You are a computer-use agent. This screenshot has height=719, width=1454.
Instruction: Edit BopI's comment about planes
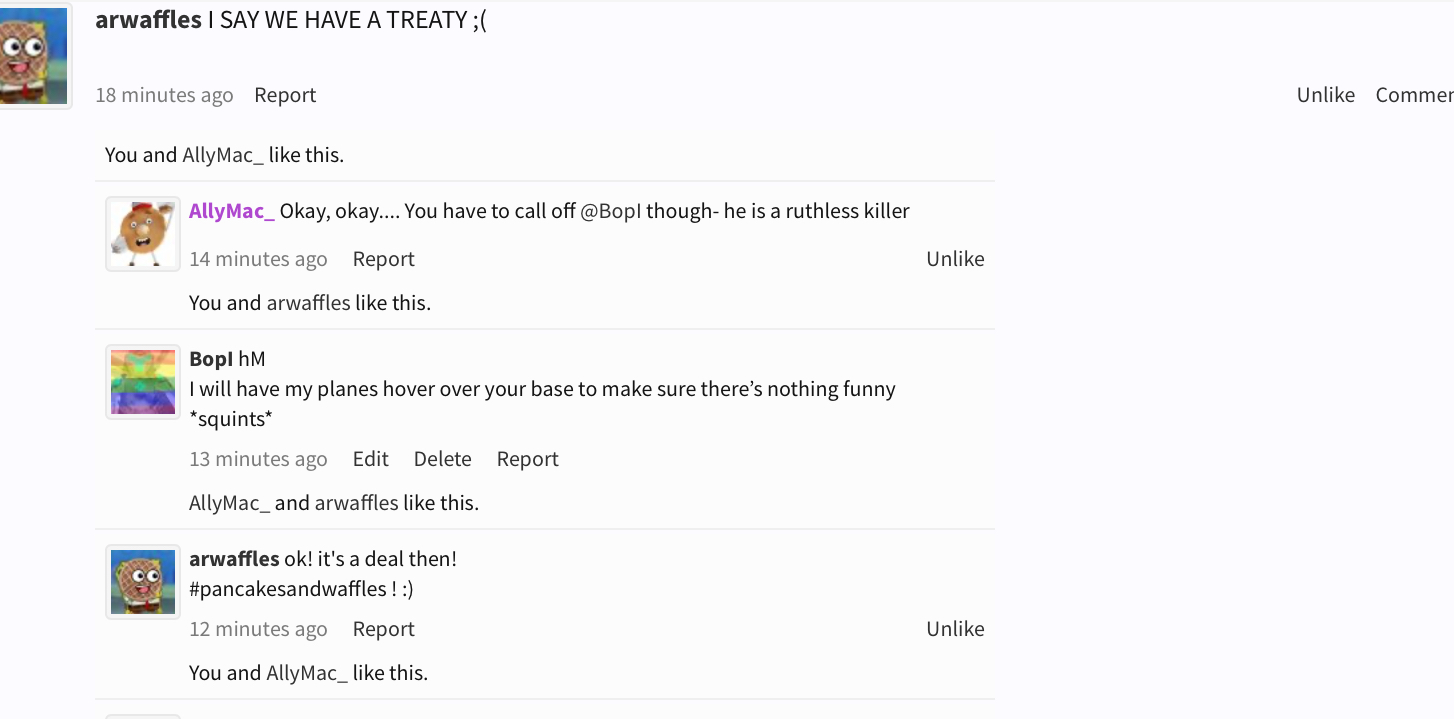pos(370,459)
